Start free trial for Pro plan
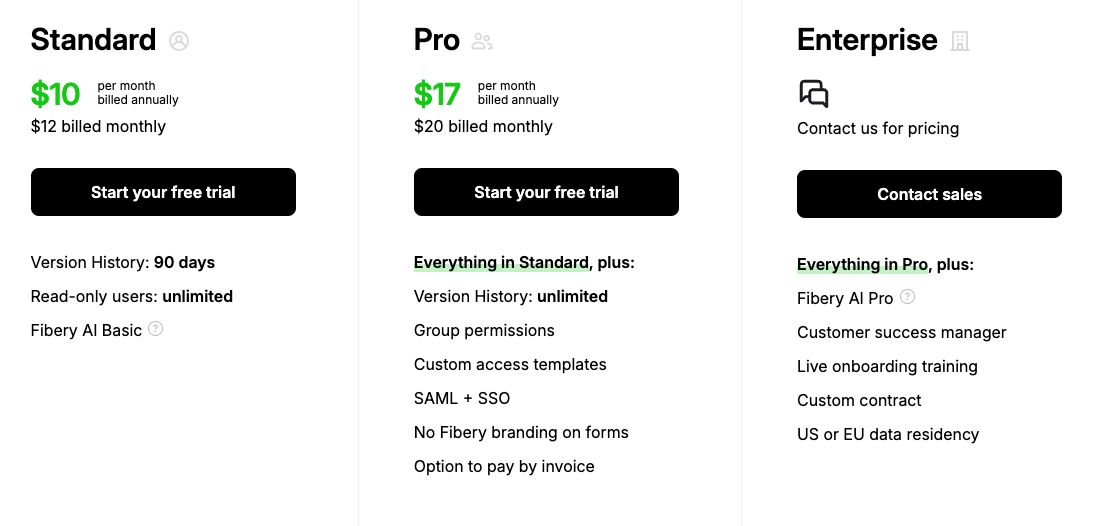The image size is (1100, 526). click(x=546, y=192)
